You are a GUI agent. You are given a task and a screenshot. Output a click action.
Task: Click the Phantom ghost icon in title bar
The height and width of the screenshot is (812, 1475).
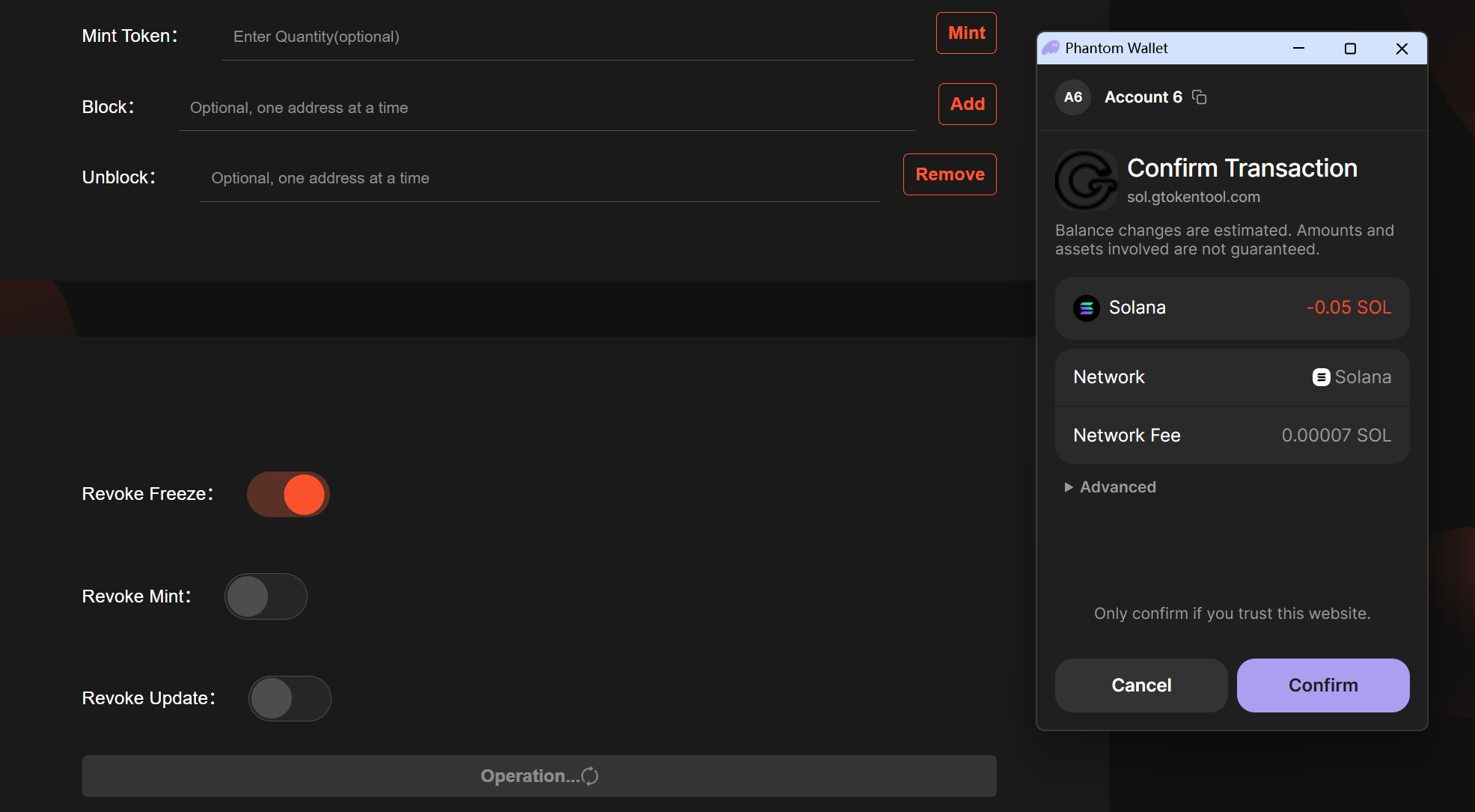tap(1051, 48)
